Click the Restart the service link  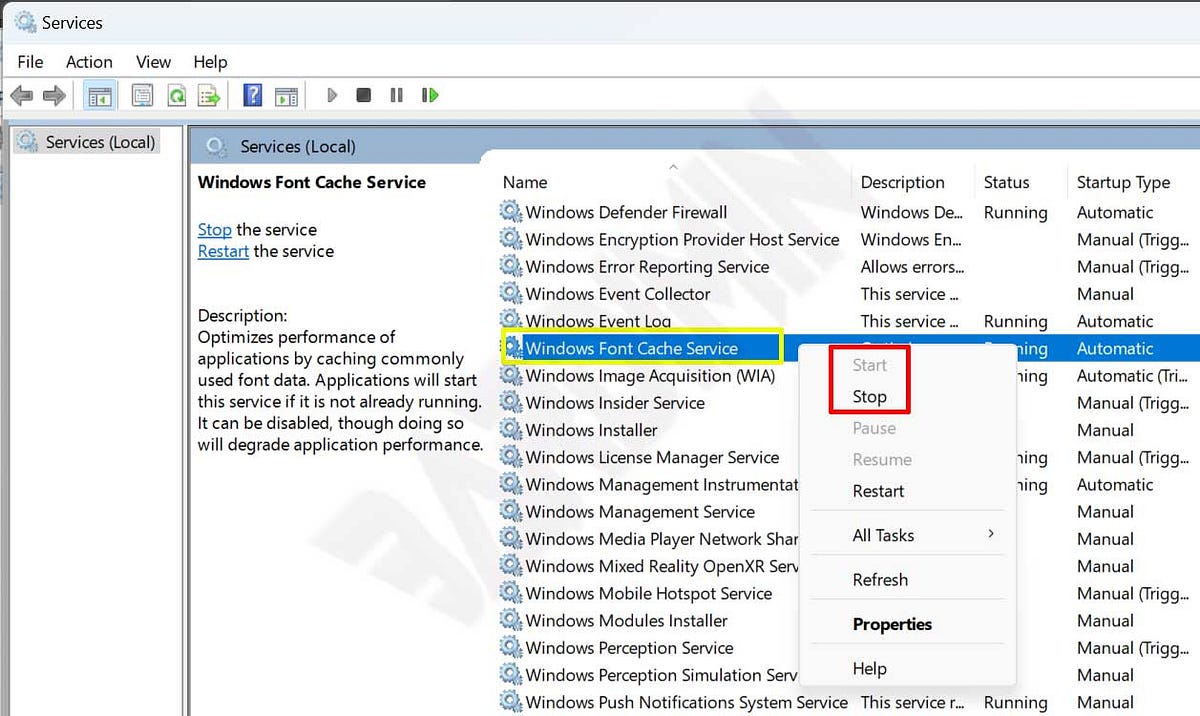222,251
